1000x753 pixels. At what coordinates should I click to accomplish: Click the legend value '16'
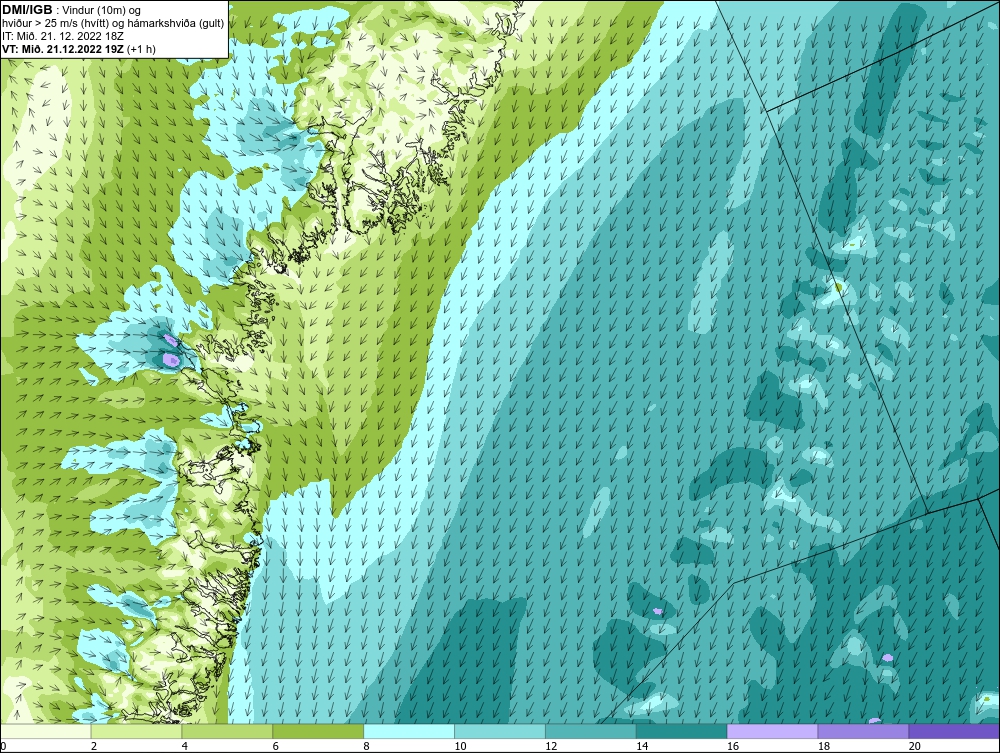(733, 746)
